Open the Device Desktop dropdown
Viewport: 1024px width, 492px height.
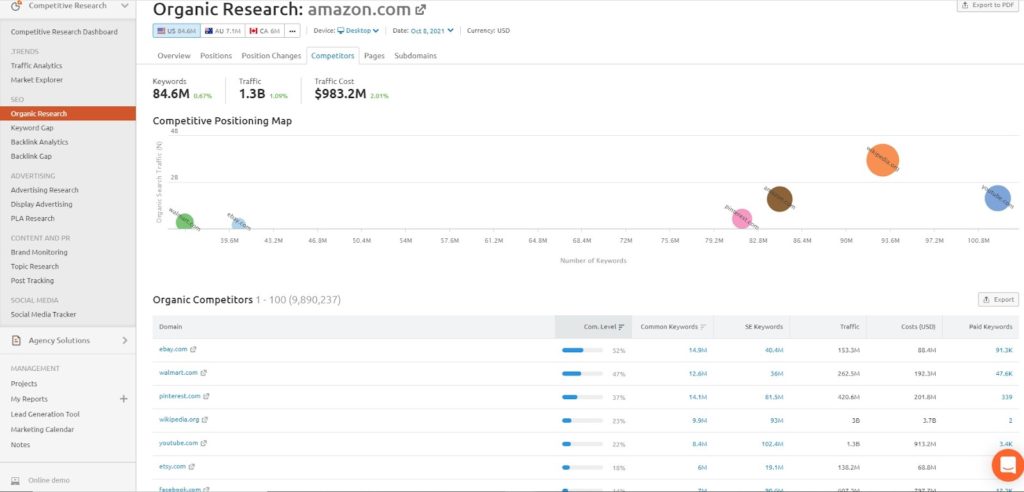pyautogui.click(x=358, y=31)
